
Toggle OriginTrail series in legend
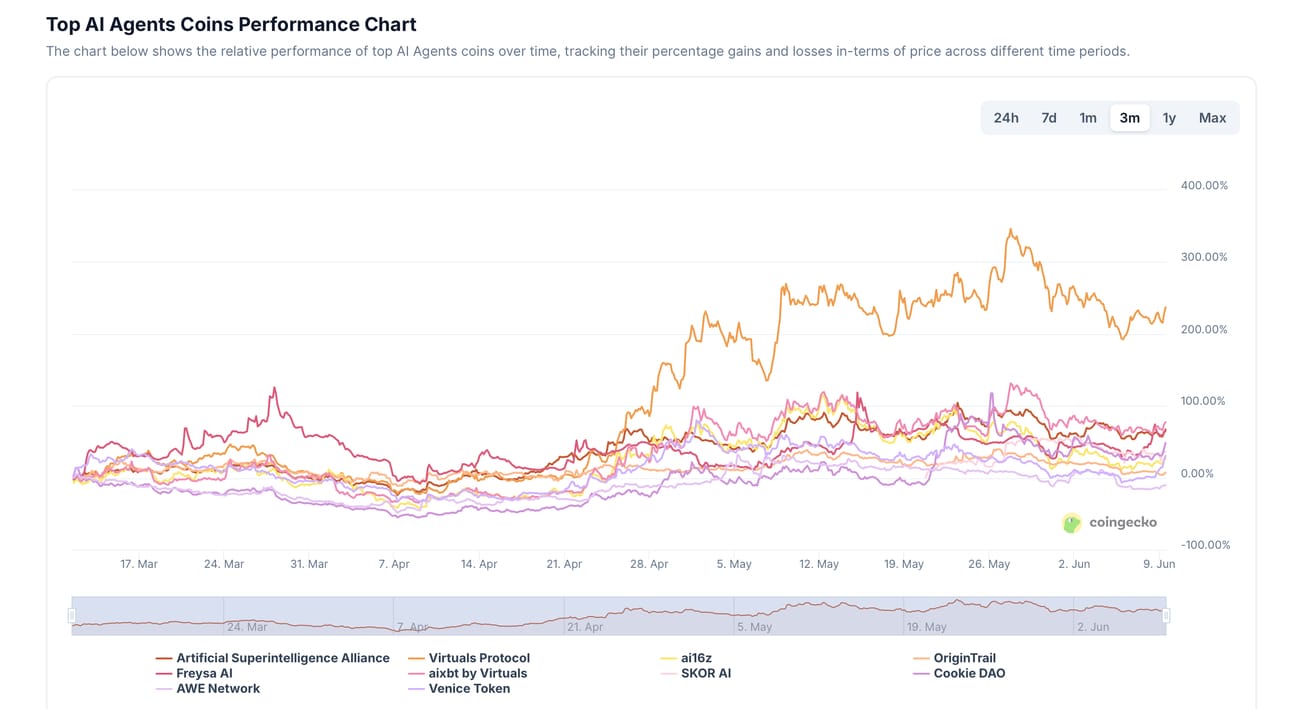[955, 658]
